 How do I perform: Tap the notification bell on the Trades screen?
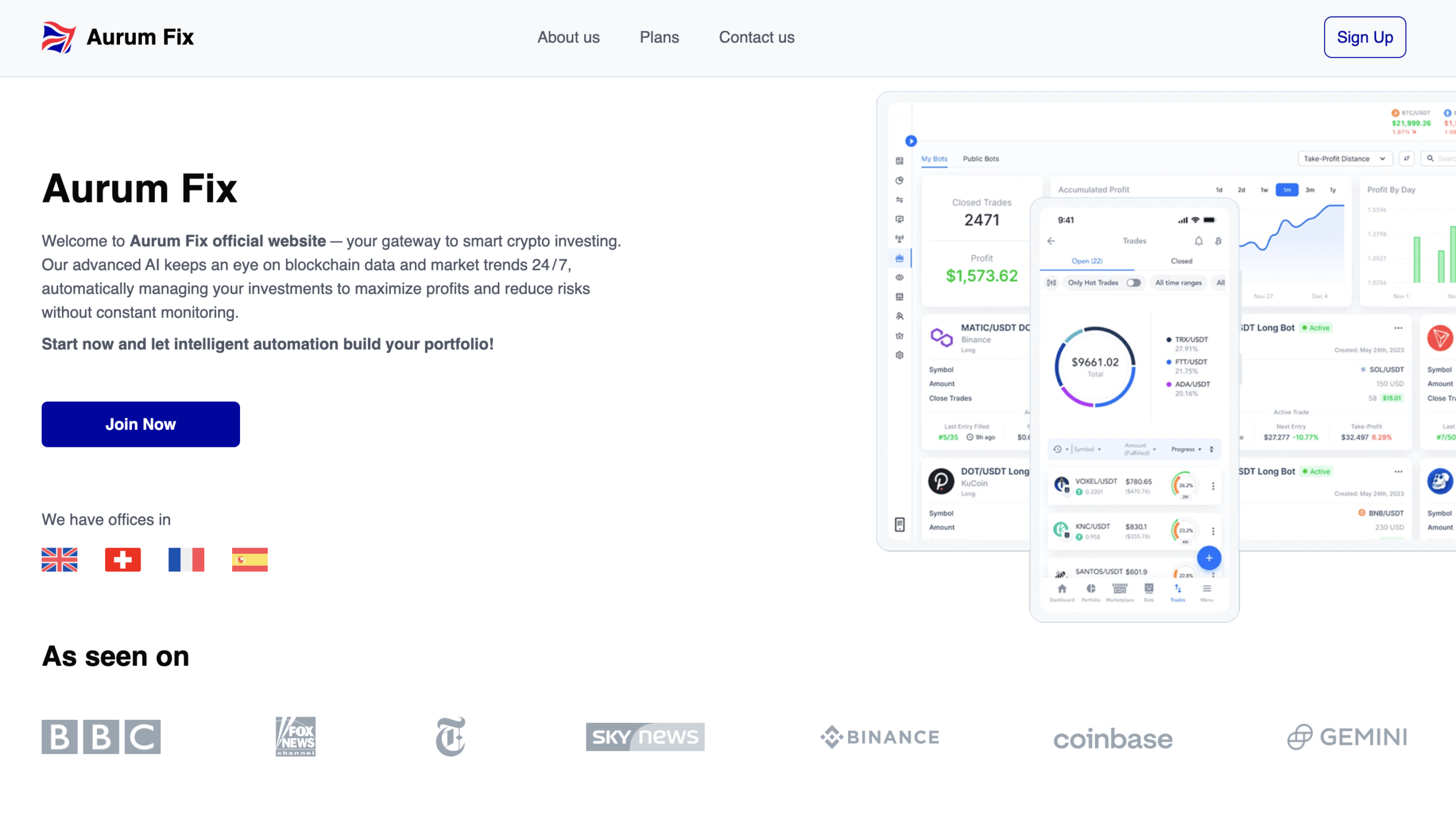click(1199, 240)
